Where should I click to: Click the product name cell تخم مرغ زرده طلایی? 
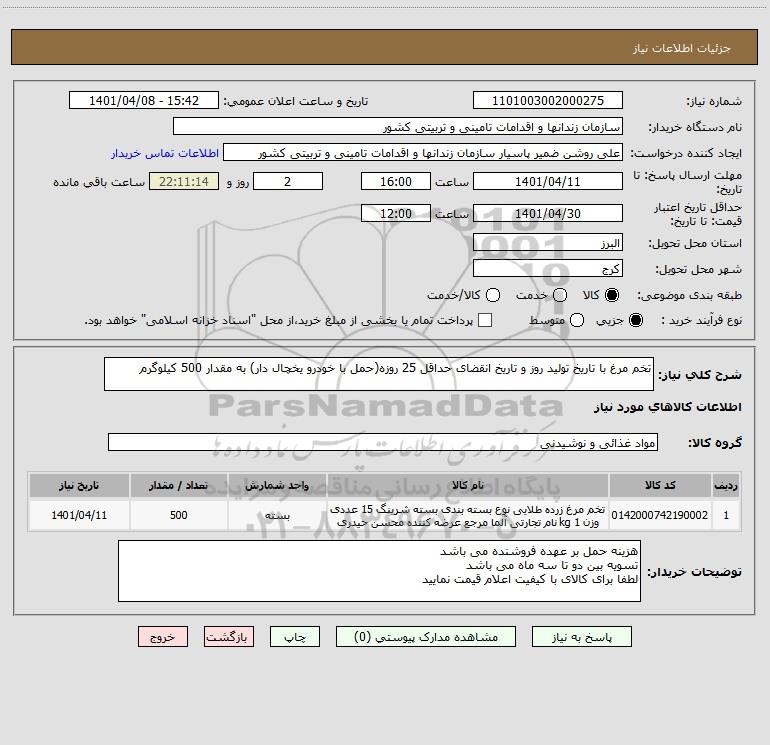468,515
